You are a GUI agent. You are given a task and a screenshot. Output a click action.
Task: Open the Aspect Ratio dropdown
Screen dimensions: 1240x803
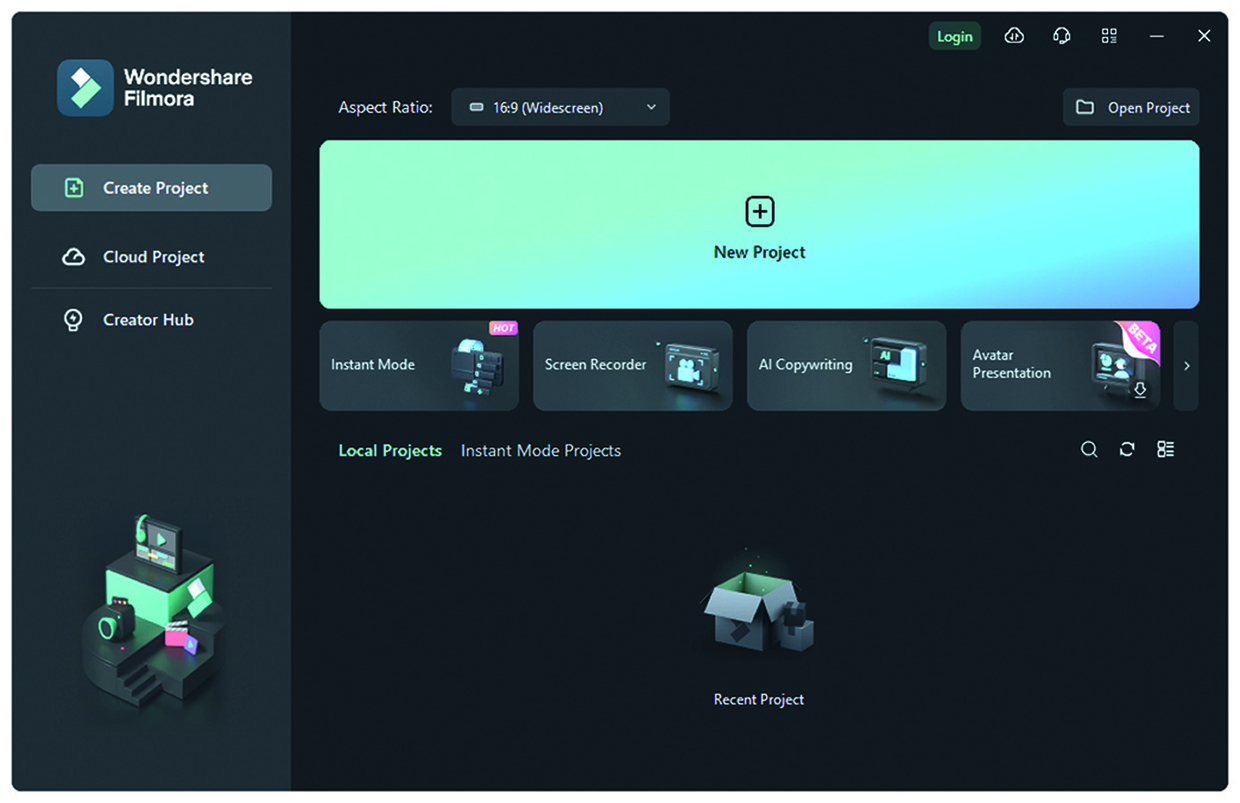(x=560, y=107)
